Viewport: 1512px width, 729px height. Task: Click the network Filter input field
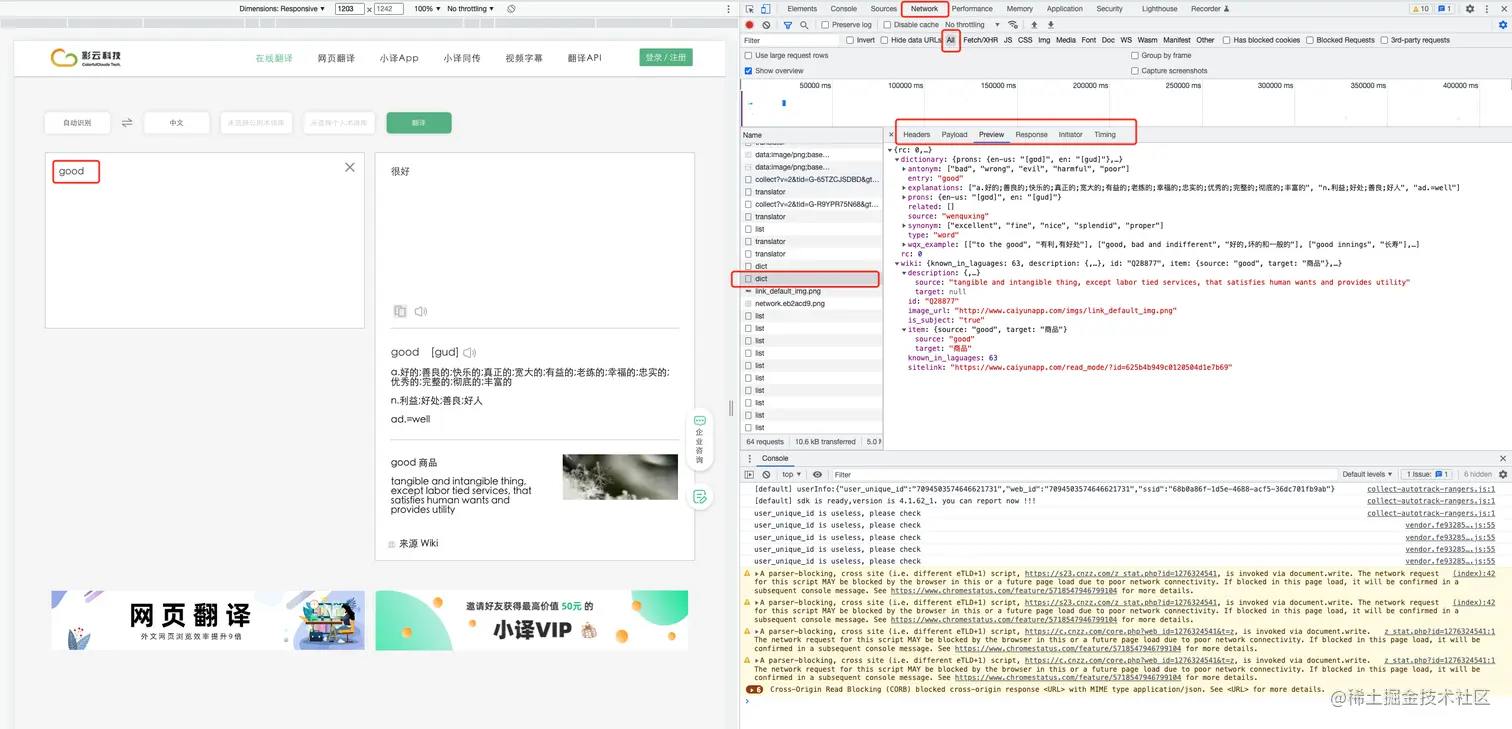click(791, 40)
